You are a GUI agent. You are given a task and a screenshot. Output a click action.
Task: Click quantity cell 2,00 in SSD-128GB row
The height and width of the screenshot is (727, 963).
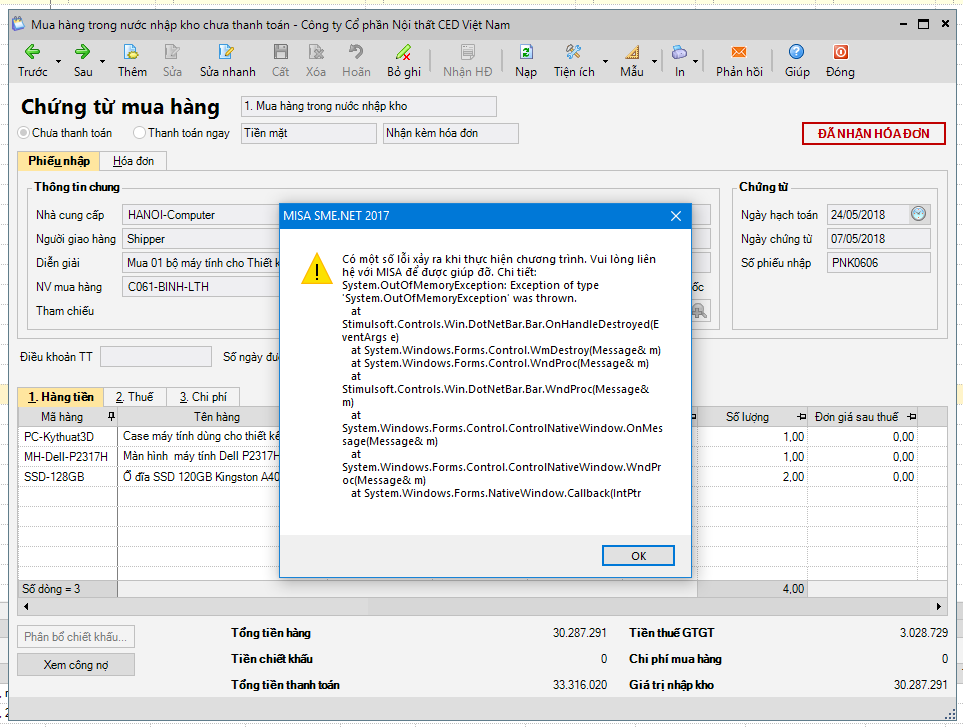(752, 477)
